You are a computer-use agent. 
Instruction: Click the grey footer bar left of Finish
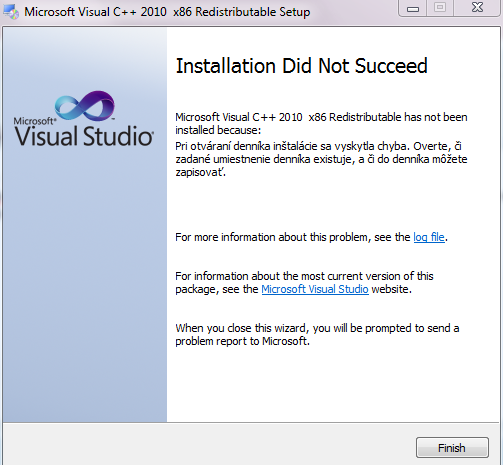208,445
